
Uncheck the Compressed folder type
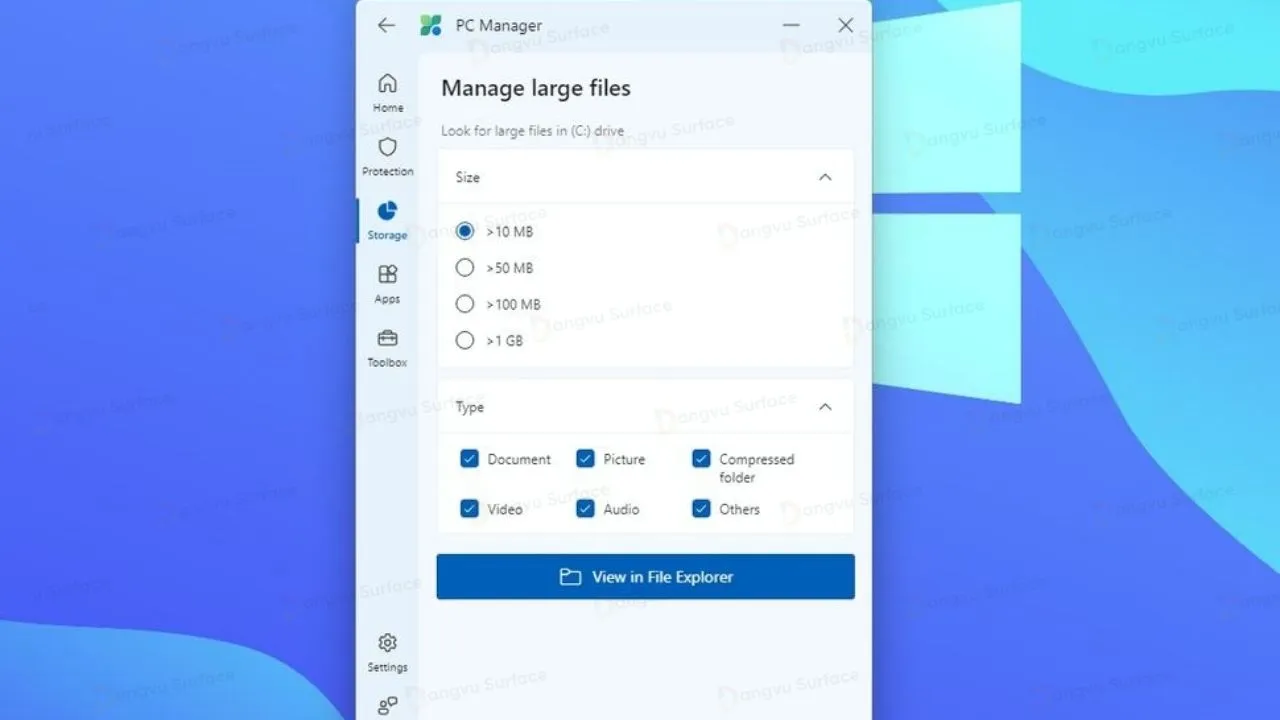point(701,459)
